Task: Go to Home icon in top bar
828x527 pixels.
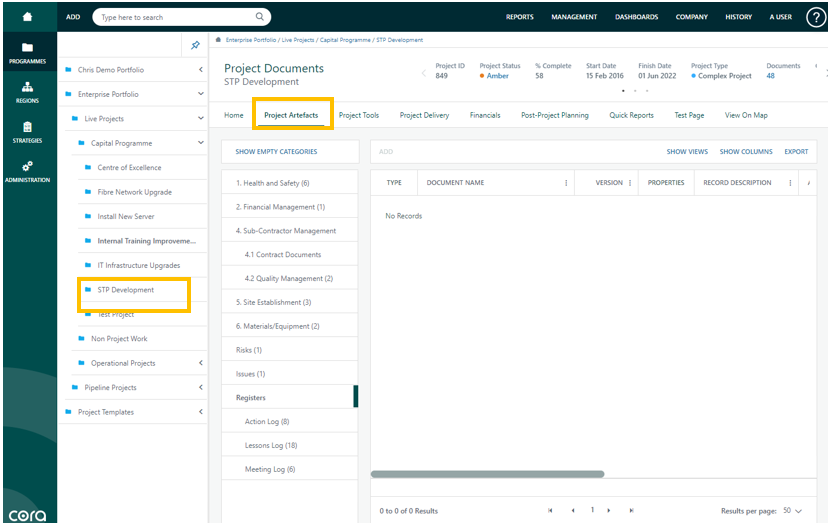Action: click(x=27, y=17)
